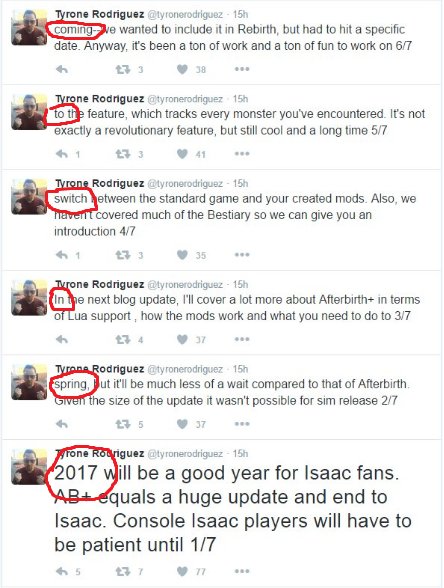Retweet the tweet ending in 6/7
Viewport: 444px width, 588px height.
123,69
